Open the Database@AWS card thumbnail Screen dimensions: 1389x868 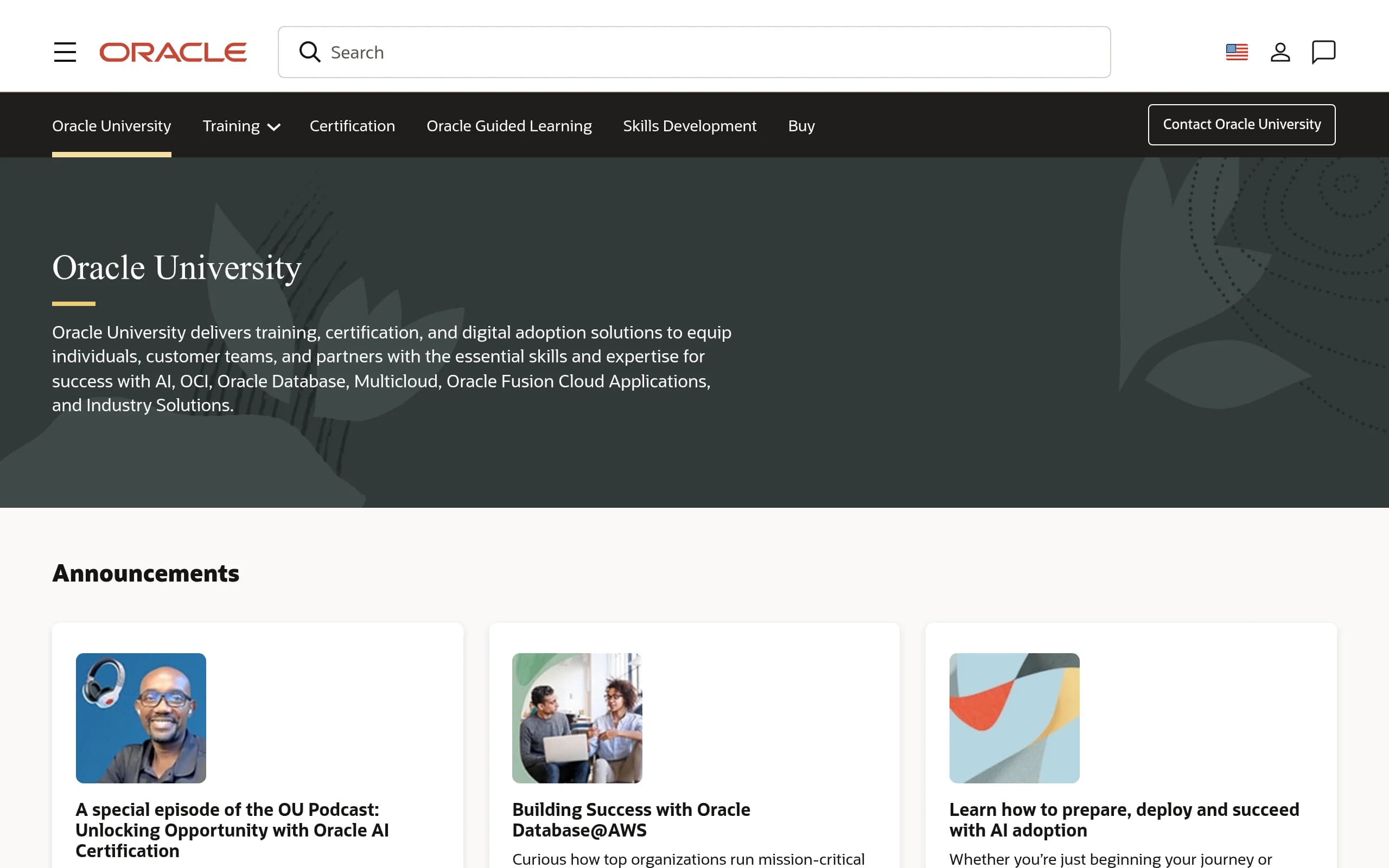click(x=577, y=718)
